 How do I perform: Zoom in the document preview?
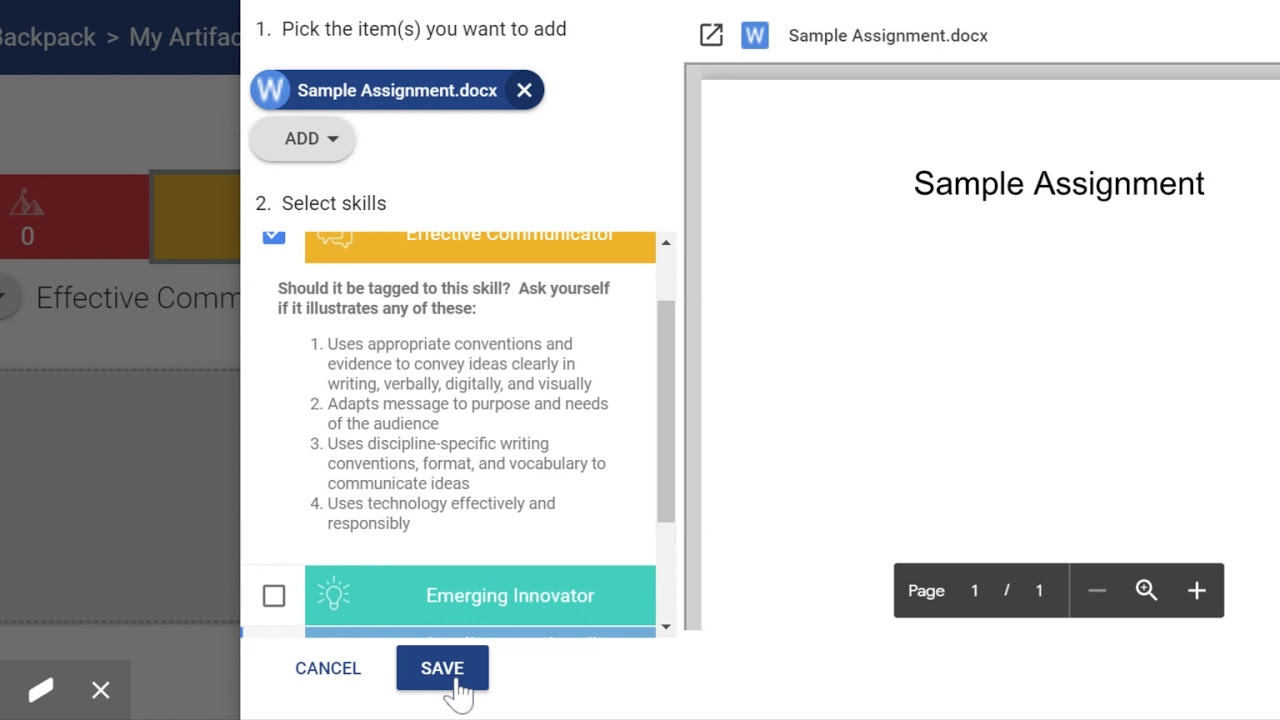click(1196, 591)
